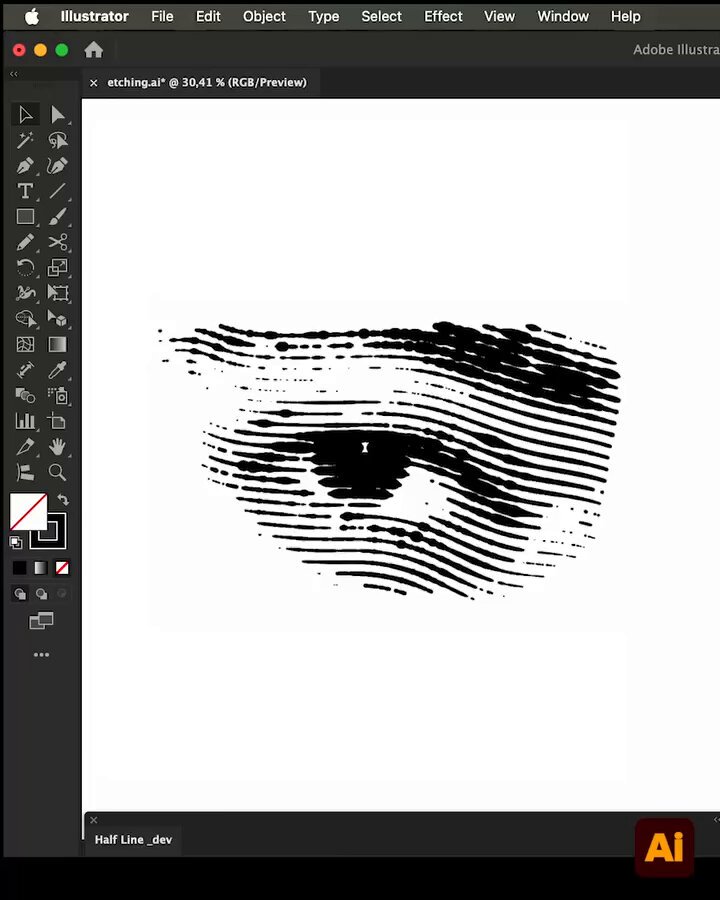The height and width of the screenshot is (900, 720).
Task: Set paint to None
Action: coord(62,568)
